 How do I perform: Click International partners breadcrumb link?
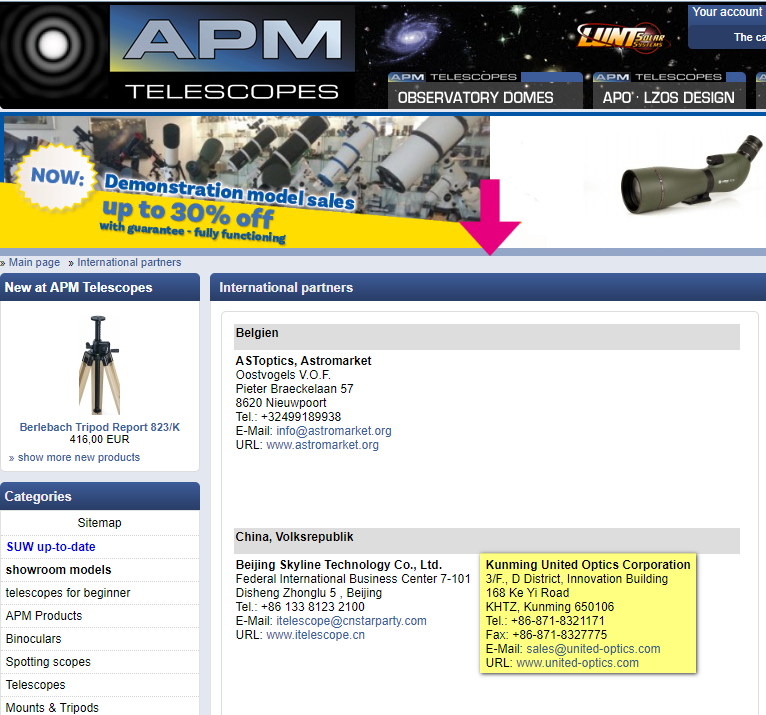129,262
